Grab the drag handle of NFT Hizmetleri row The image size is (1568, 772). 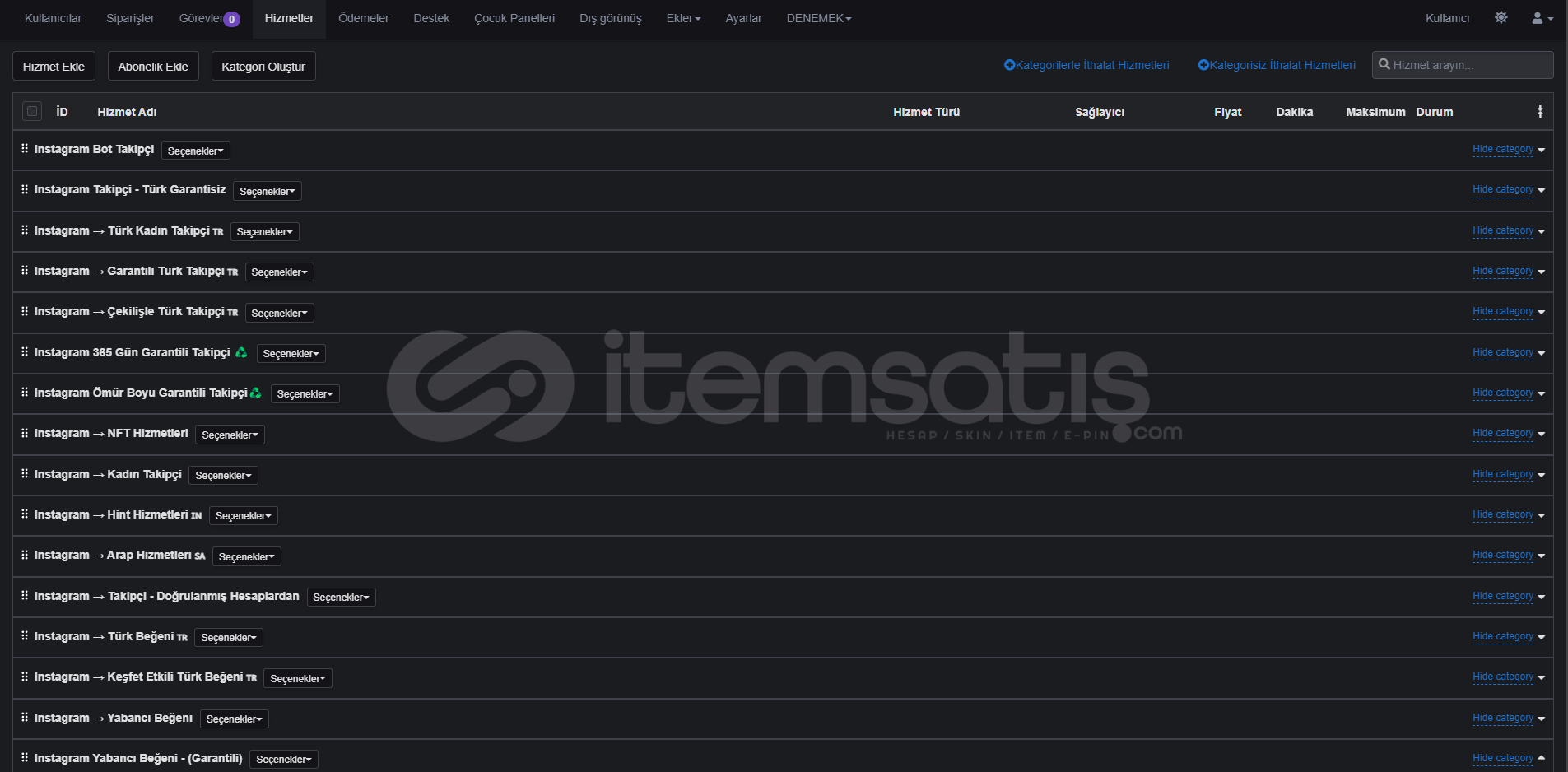pos(25,433)
